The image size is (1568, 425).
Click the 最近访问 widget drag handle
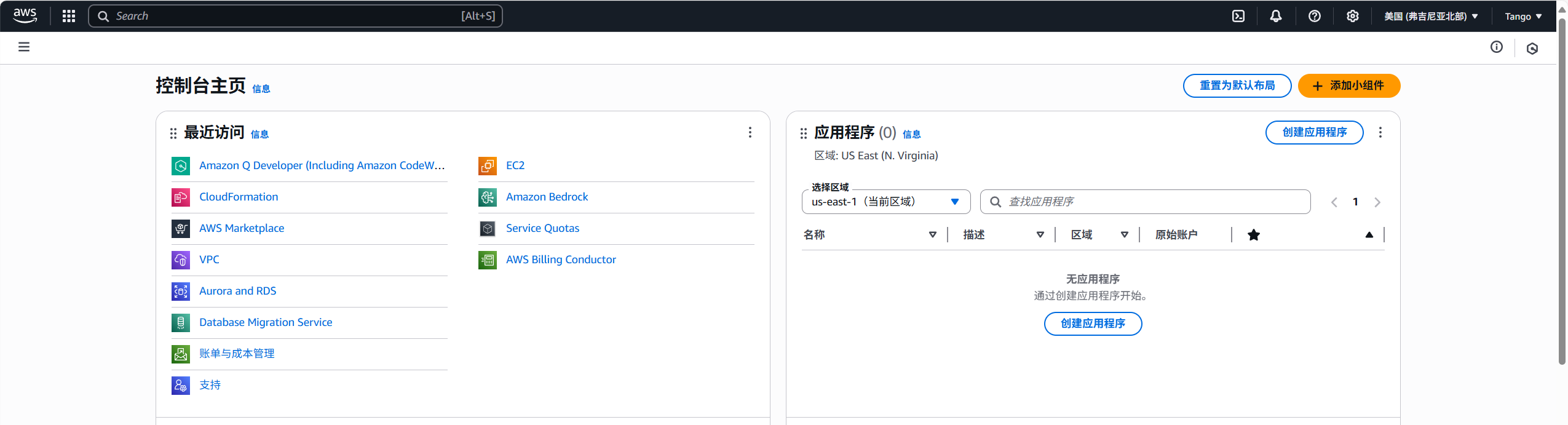point(173,133)
